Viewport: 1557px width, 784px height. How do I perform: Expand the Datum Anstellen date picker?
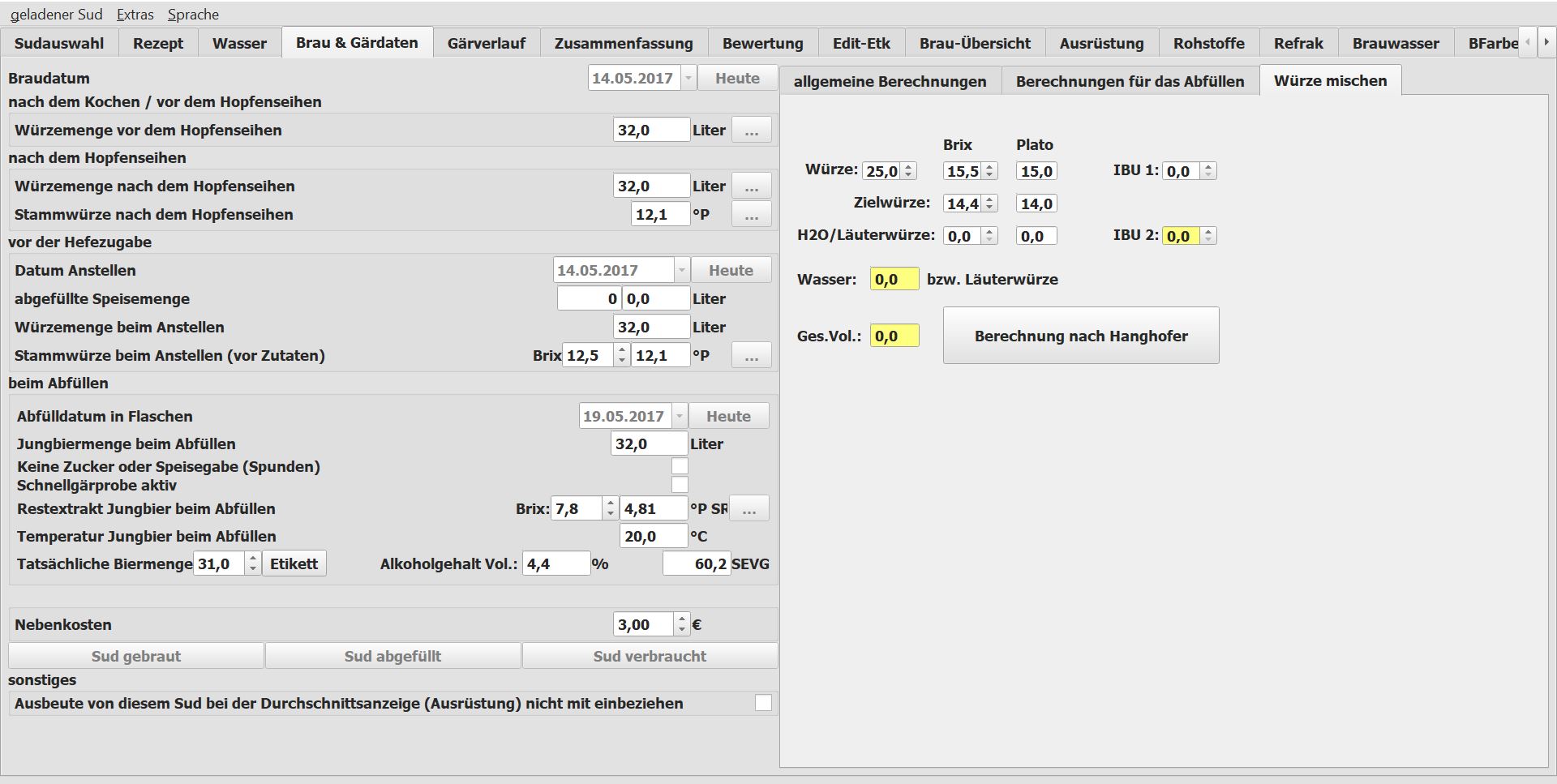(x=681, y=271)
